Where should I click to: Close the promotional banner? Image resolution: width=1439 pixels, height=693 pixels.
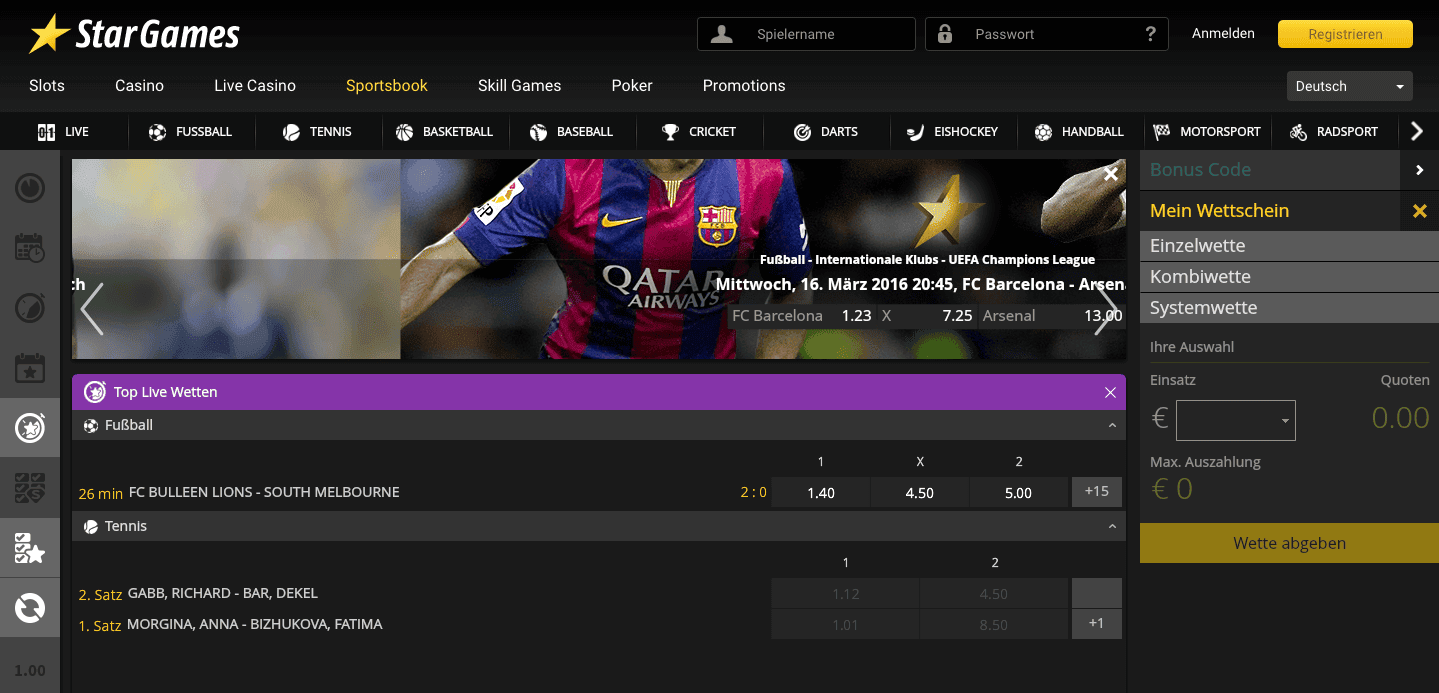tap(1110, 174)
